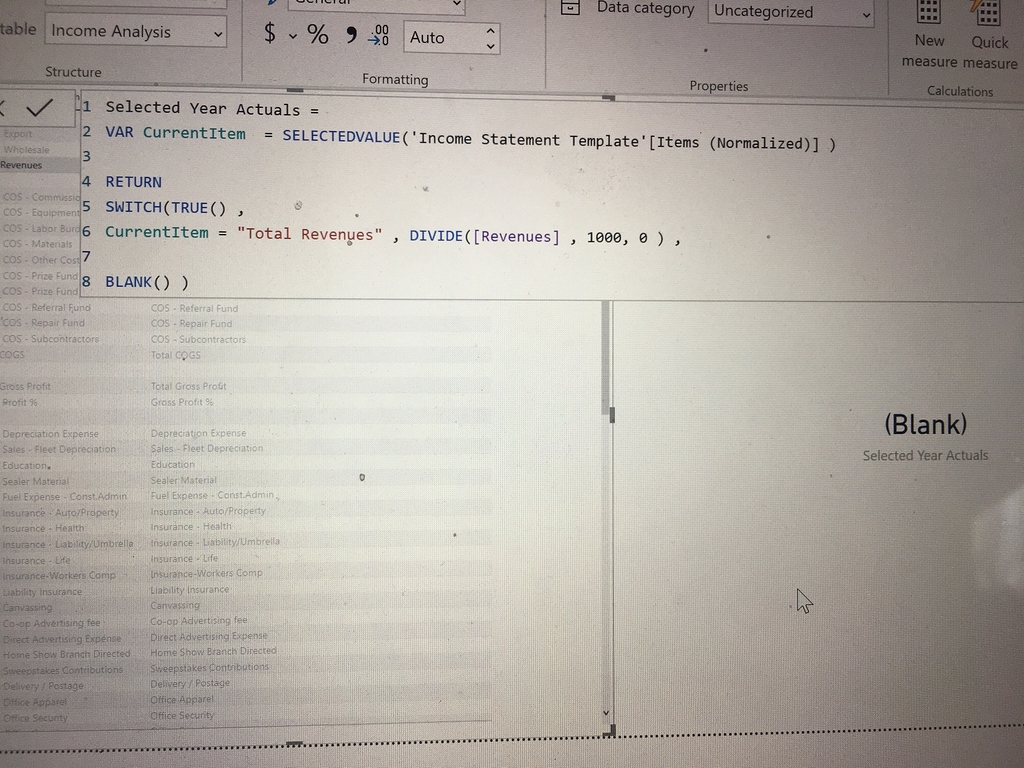Viewport: 1024px width, 768px height.
Task: Commit the formula with the checkmark icon
Action: tap(40, 108)
